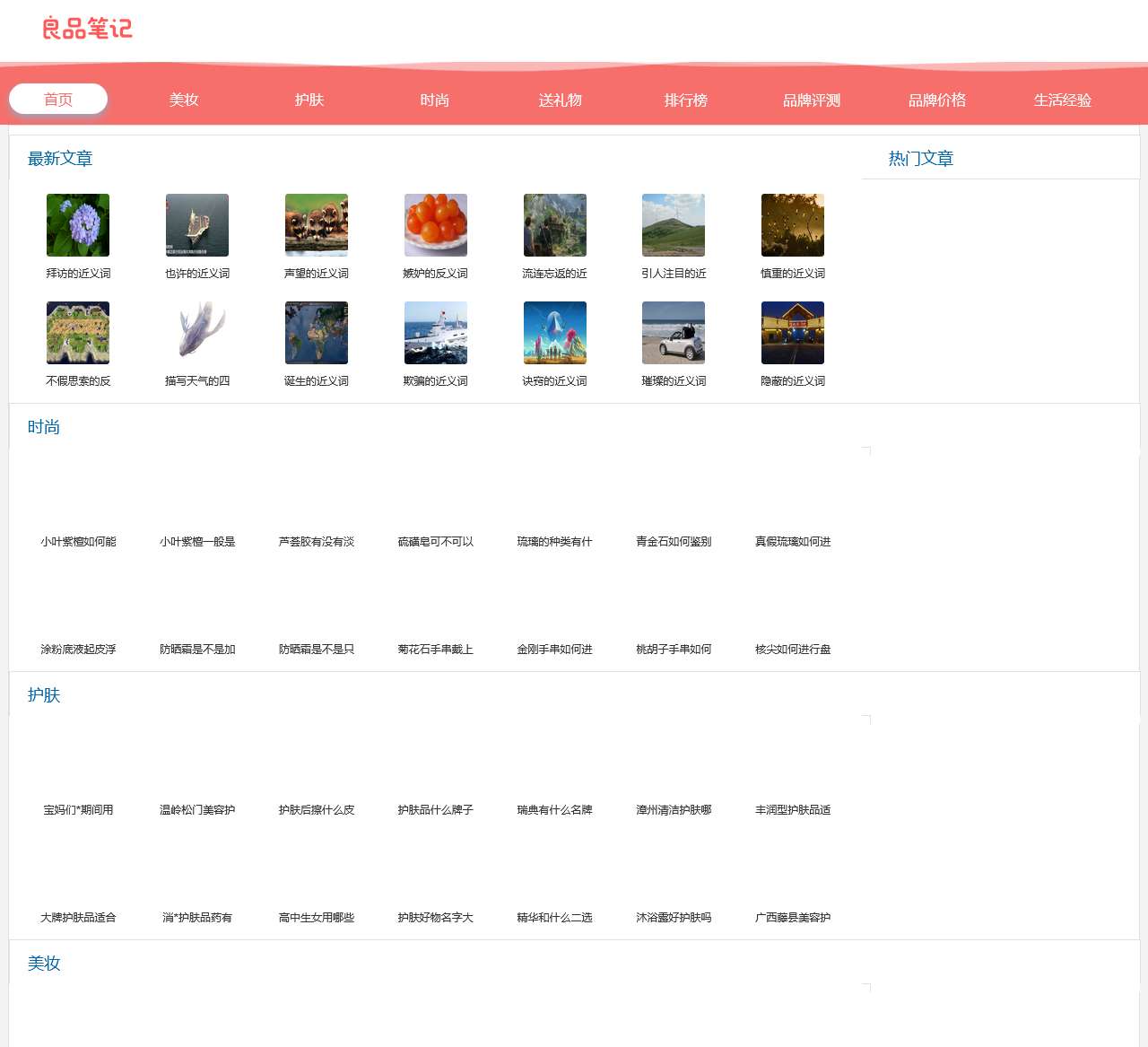Viewport: 1148px width, 1047px height.
Task: Open the aircraft carrier ship thumbnail
Action: (x=197, y=225)
